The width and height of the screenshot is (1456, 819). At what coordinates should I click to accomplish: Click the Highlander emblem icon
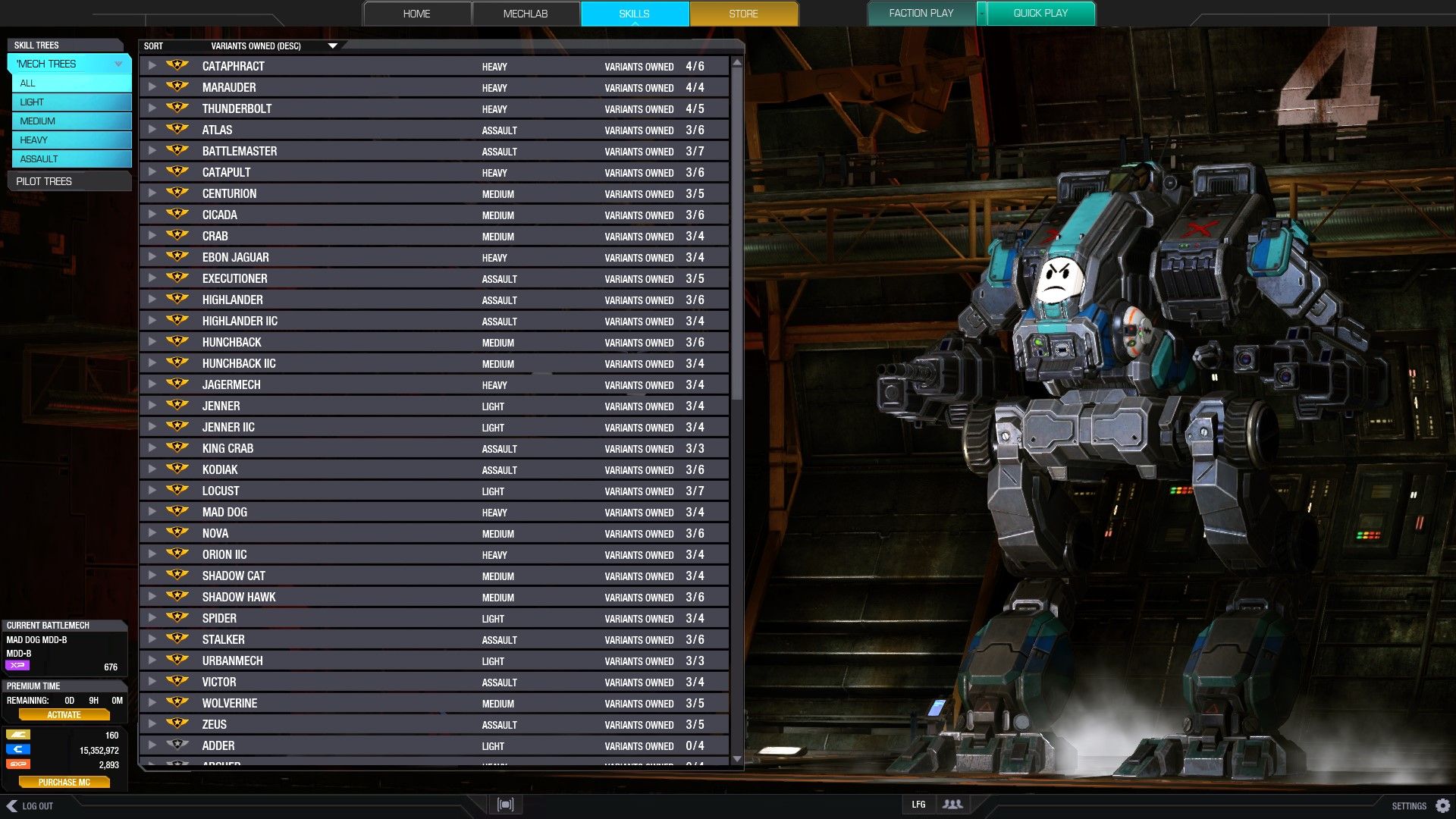coord(177,299)
